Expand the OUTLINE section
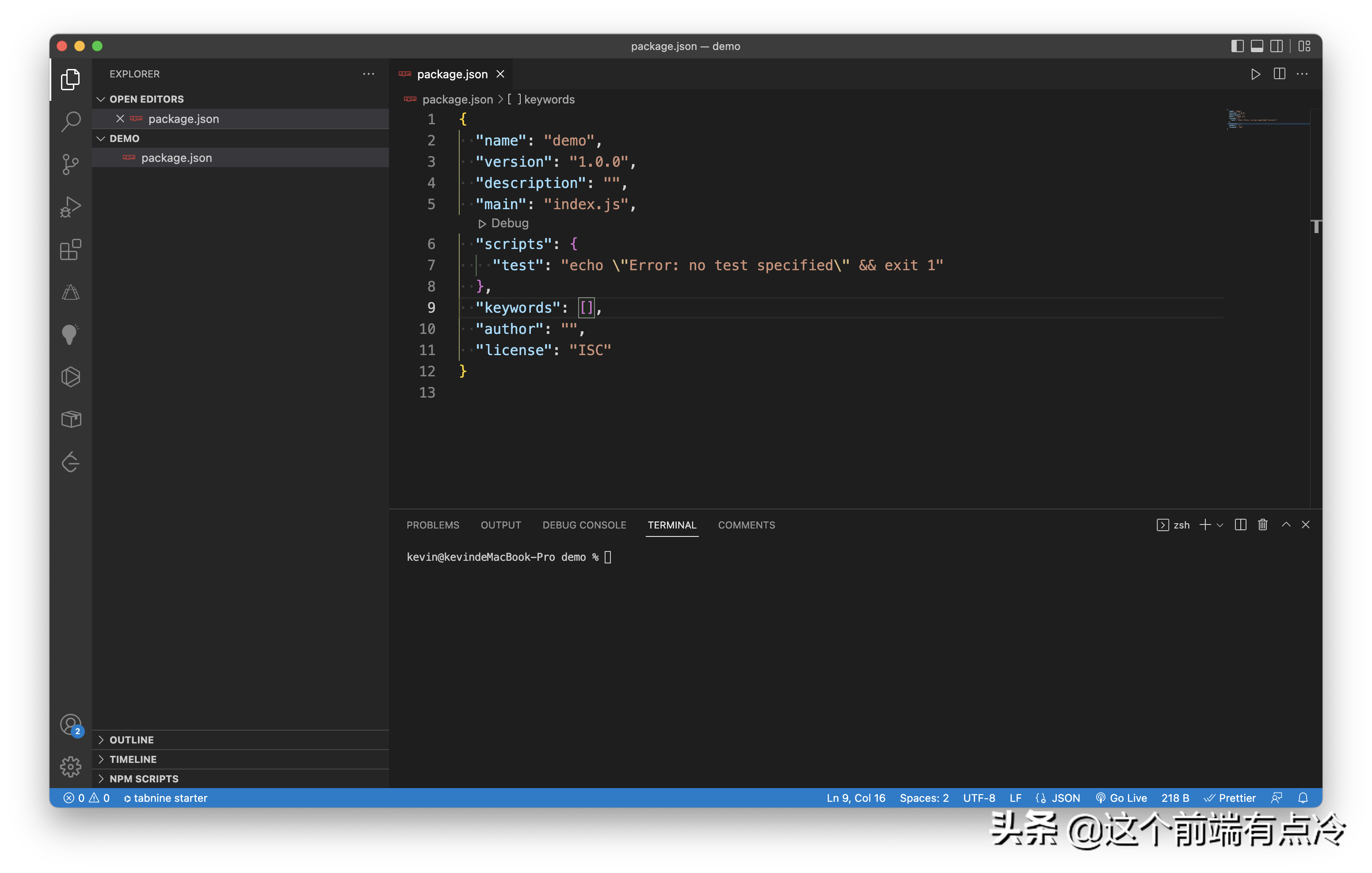1372x873 pixels. [x=240, y=739]
